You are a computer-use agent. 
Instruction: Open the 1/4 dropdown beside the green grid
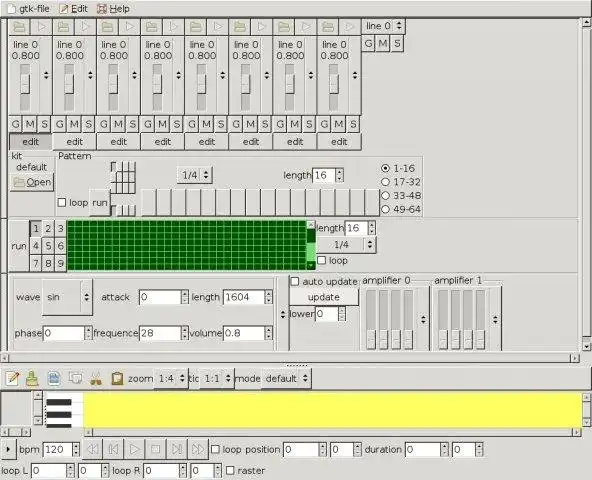[346, 245]
